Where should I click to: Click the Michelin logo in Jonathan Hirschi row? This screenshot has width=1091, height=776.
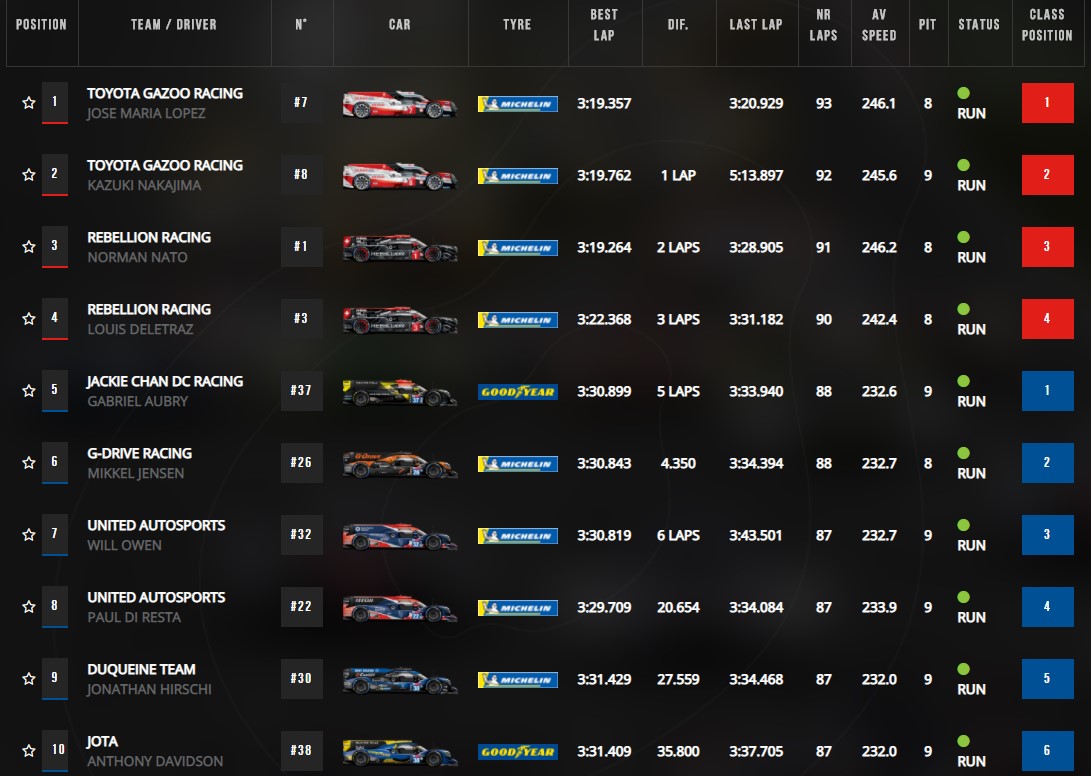[518, 680]
